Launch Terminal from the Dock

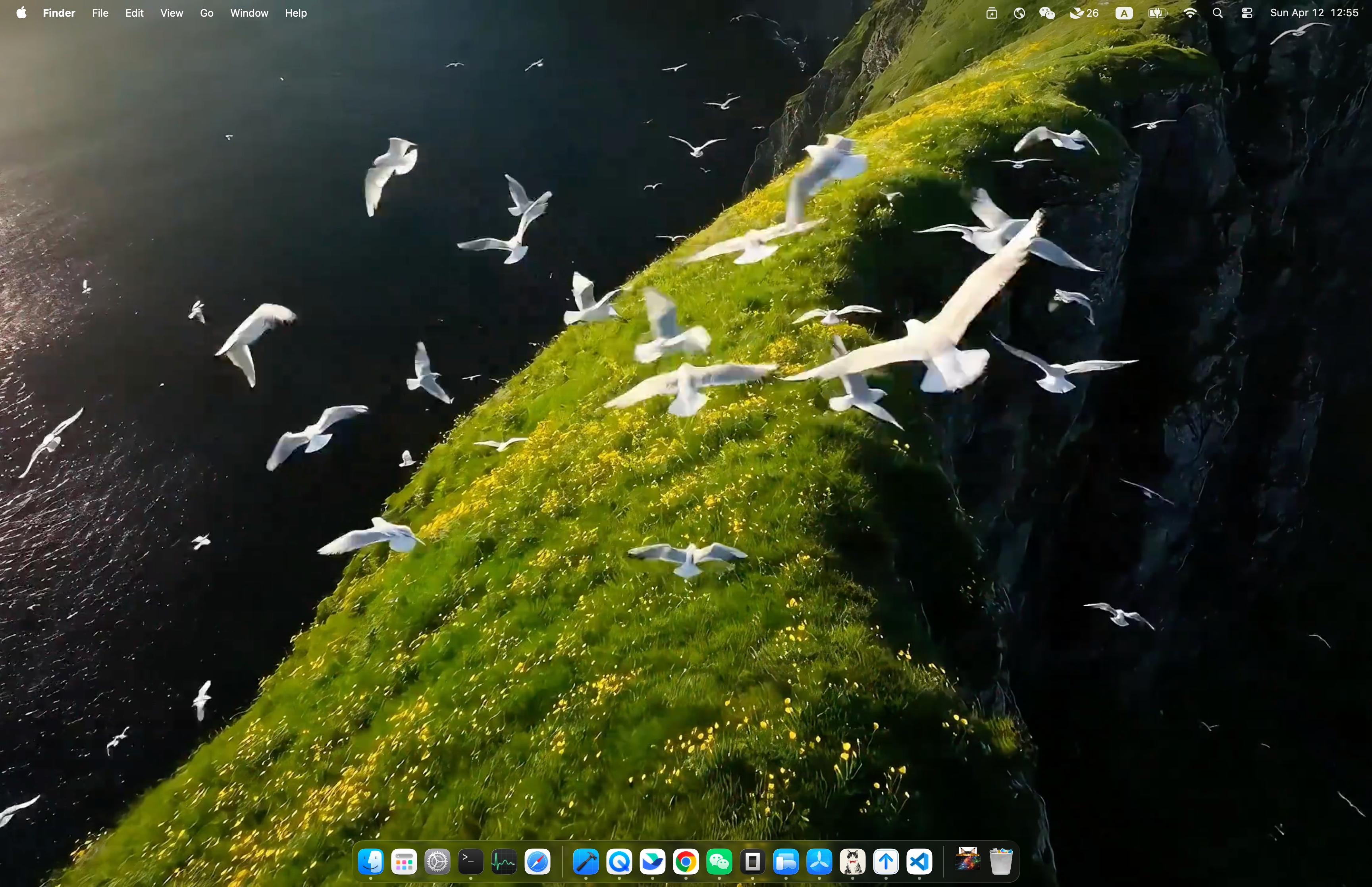(470, 862)
